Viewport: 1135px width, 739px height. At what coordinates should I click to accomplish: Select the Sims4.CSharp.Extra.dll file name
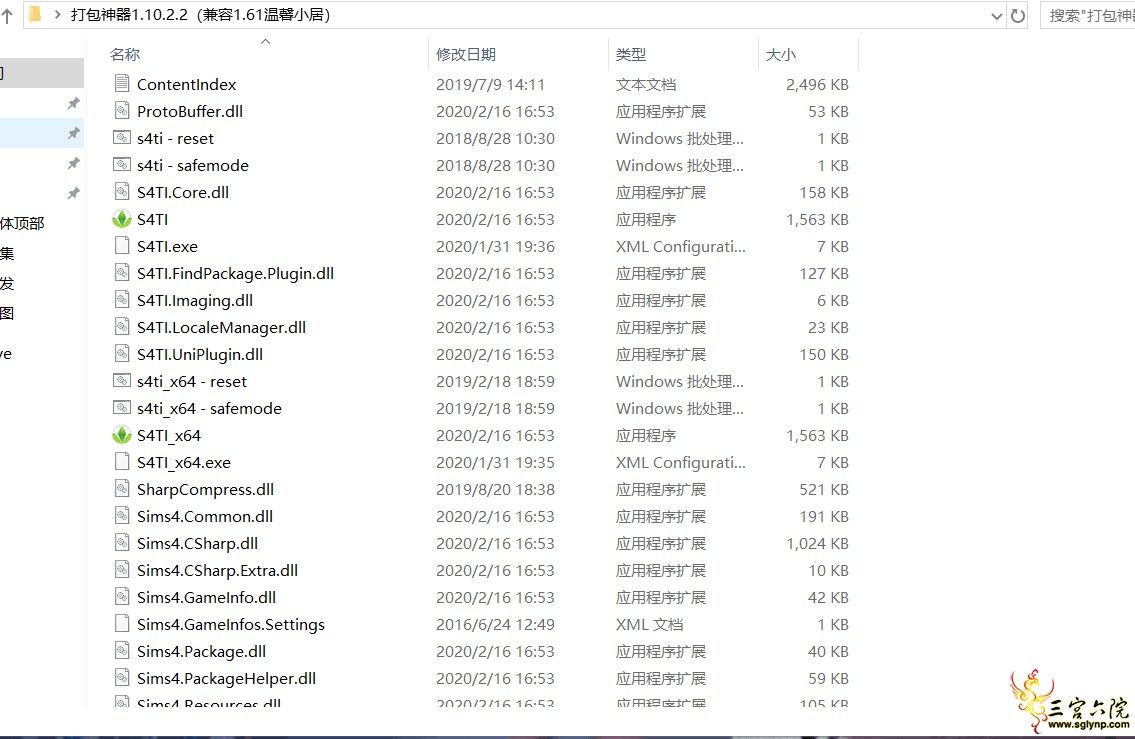click(x=217, y=570)
